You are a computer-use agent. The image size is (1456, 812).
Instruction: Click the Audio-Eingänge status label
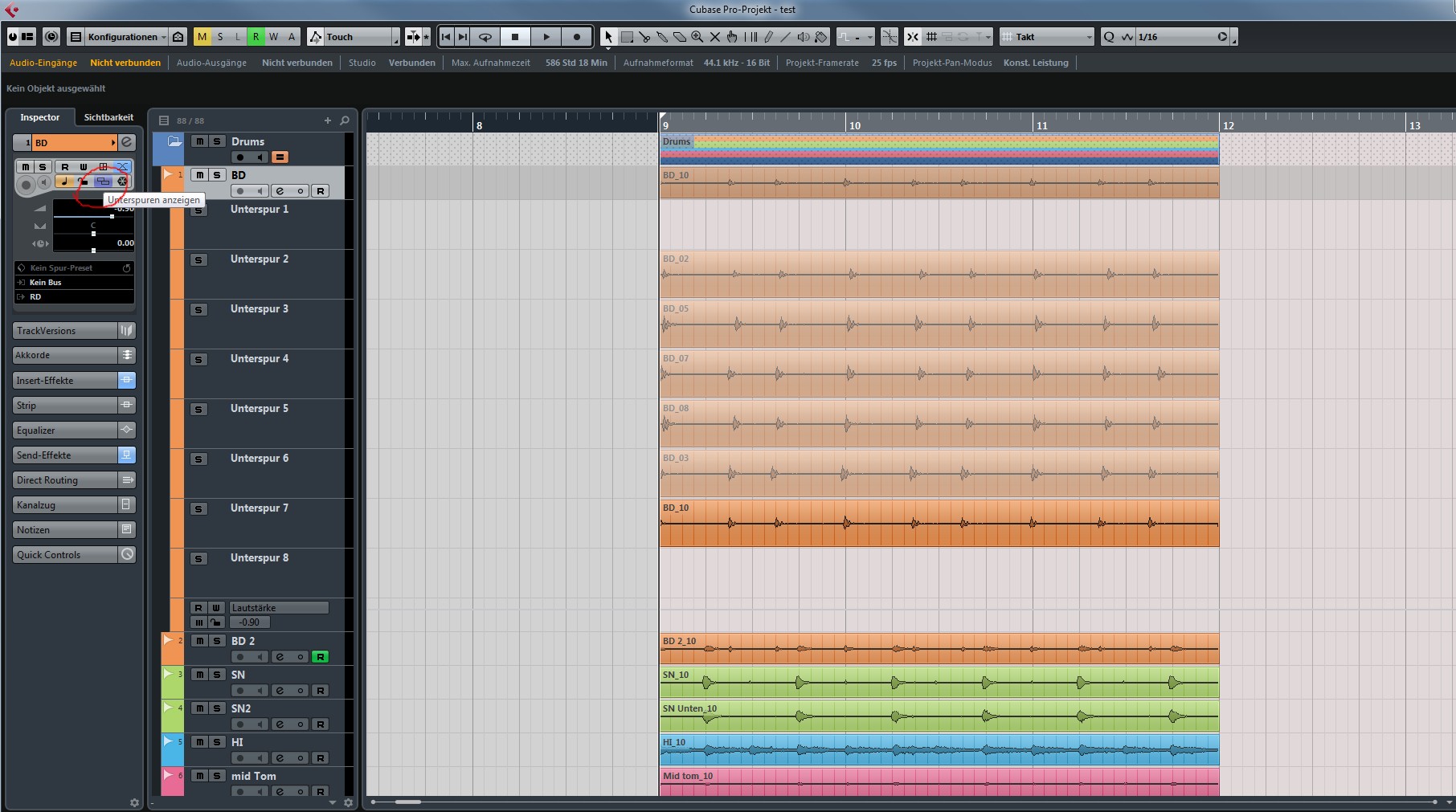coord(43,63)
